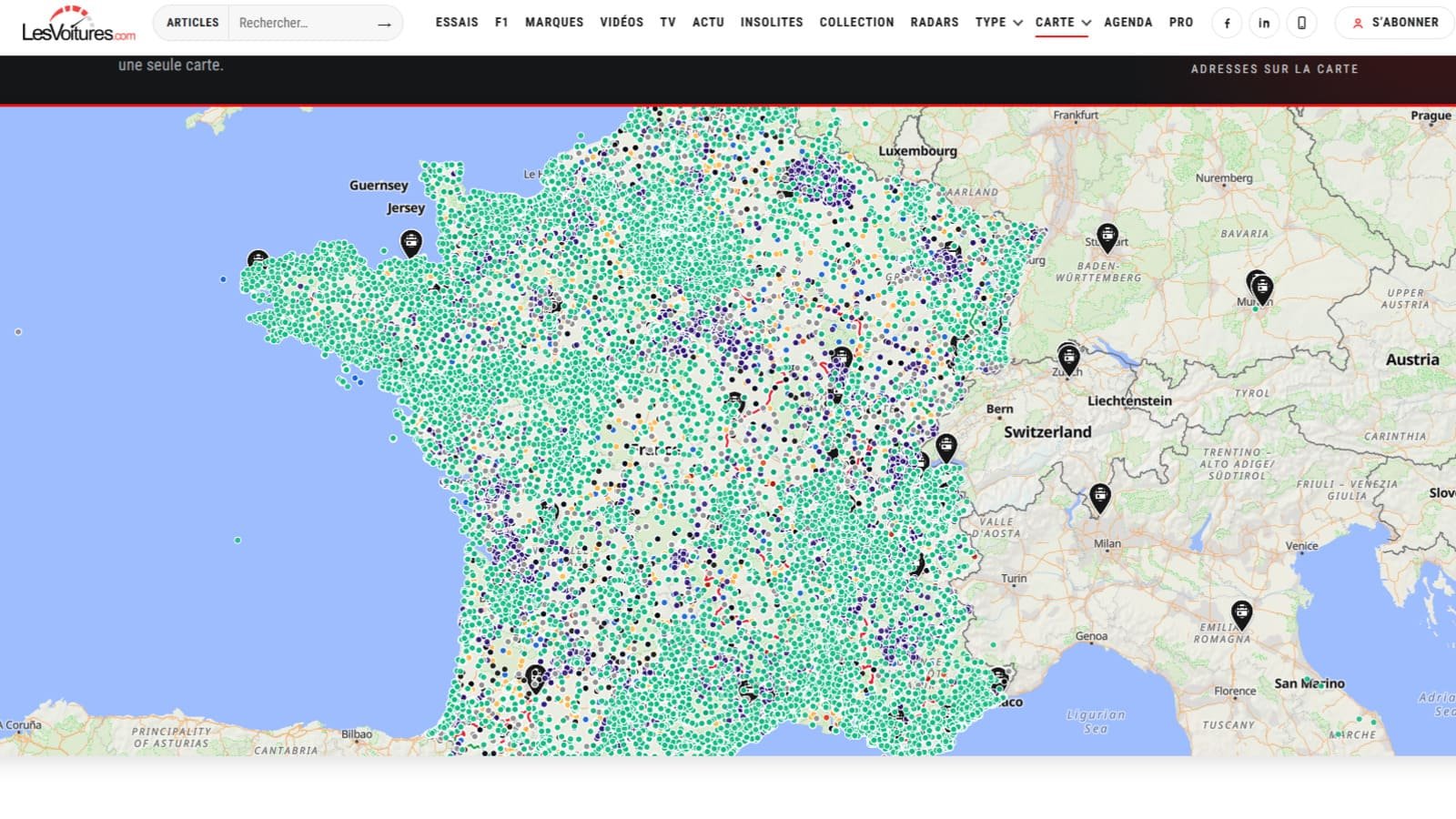Select the pin east of Bern by Geneva lake
Viewport: 1456px width, 819px height.
946,448
